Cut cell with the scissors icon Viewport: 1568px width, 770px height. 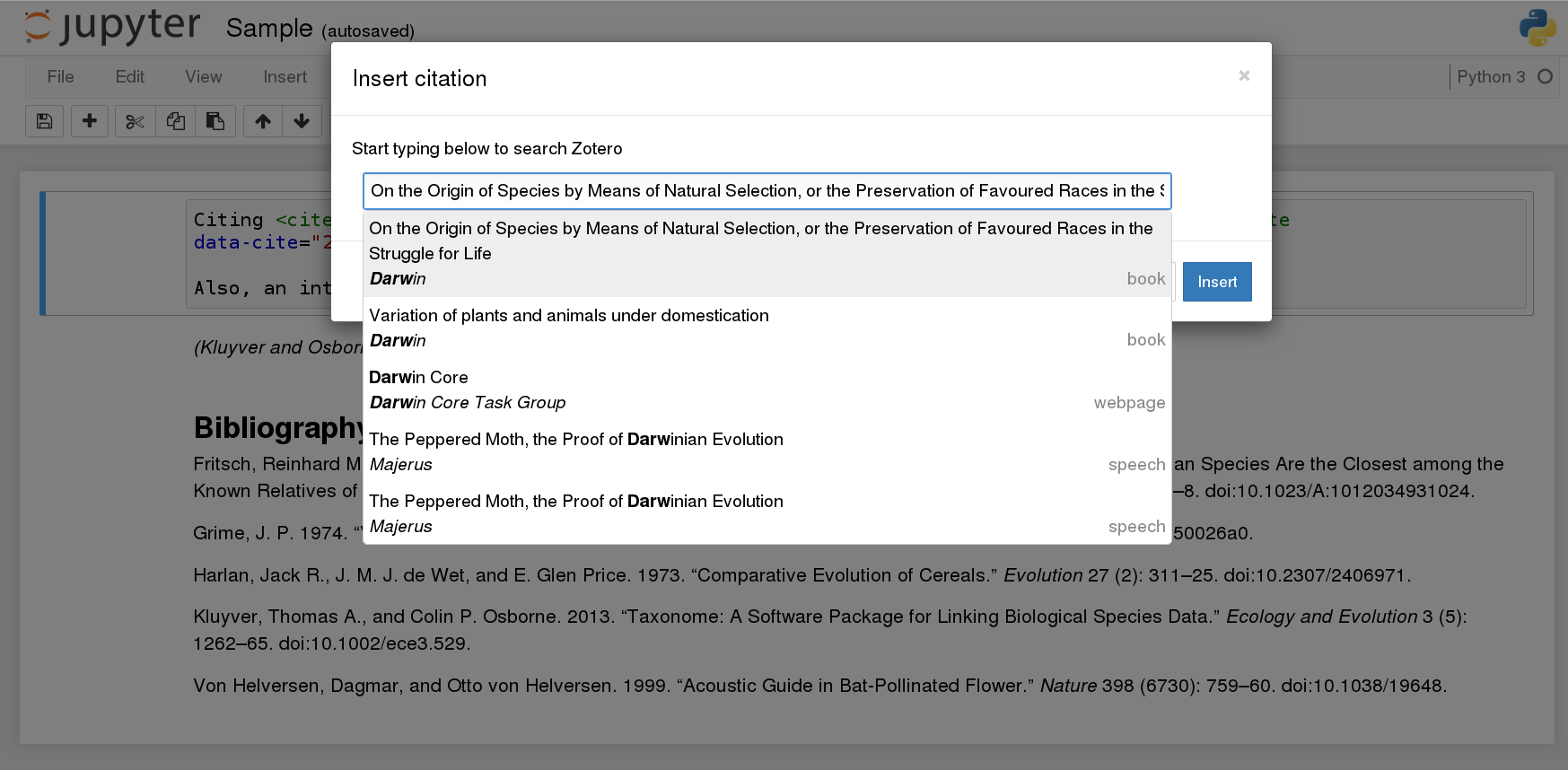(x=135, y=121)
